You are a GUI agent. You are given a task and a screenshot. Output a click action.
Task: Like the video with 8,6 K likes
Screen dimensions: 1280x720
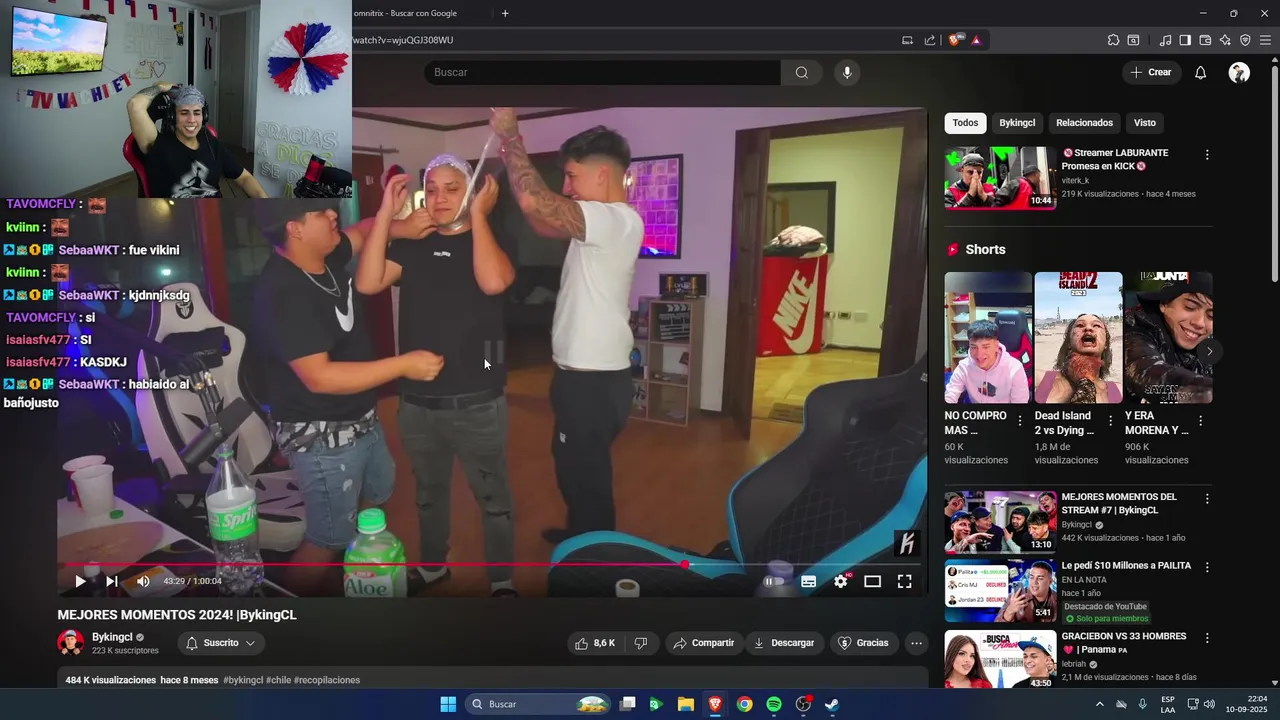pos(594,643)
